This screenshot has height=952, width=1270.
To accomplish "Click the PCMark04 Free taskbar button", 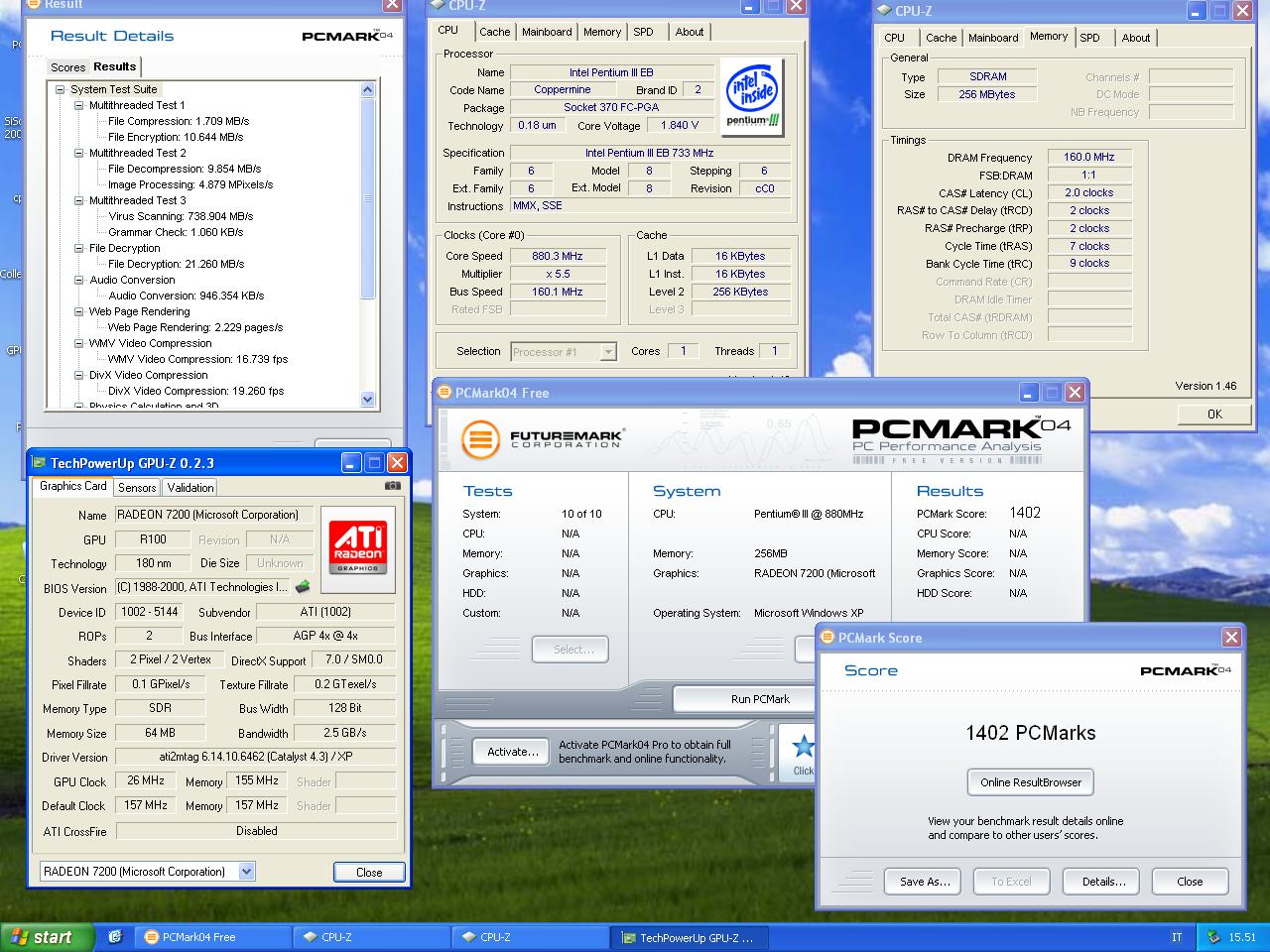I will click(x=212, y=937).
